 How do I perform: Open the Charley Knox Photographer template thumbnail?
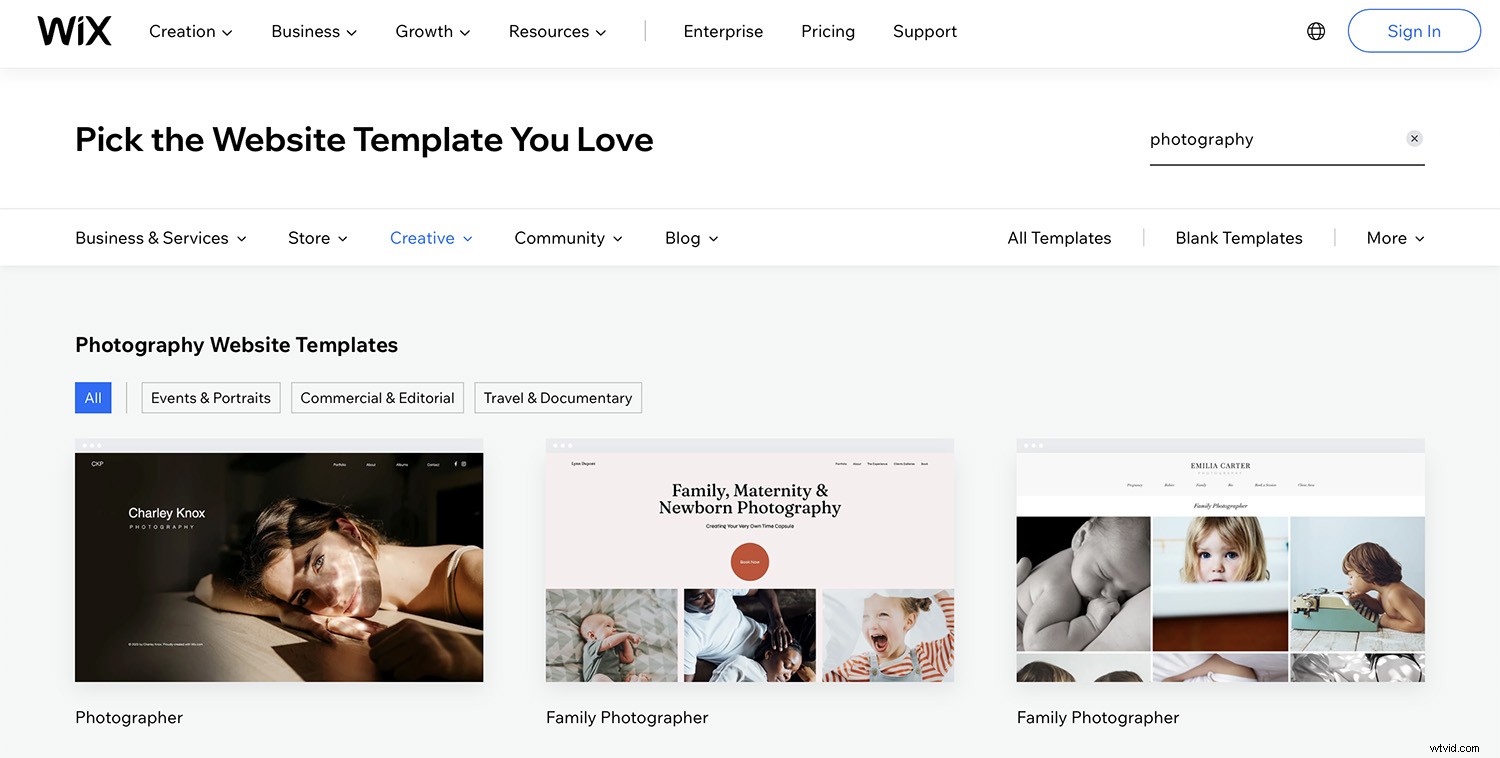pyautogui.click(x=279, y=565)
